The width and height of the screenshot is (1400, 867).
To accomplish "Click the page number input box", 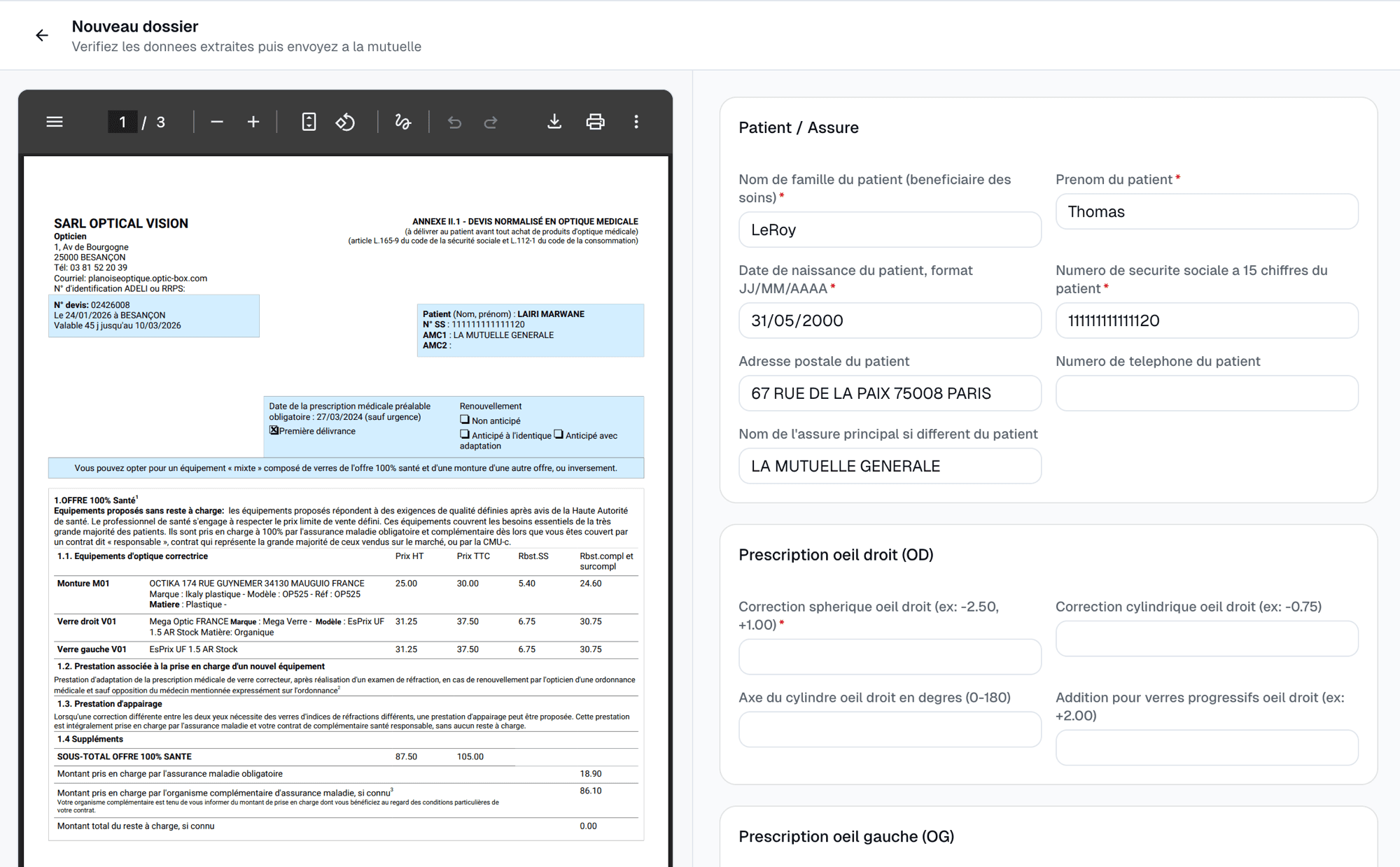I will [122, 121].
